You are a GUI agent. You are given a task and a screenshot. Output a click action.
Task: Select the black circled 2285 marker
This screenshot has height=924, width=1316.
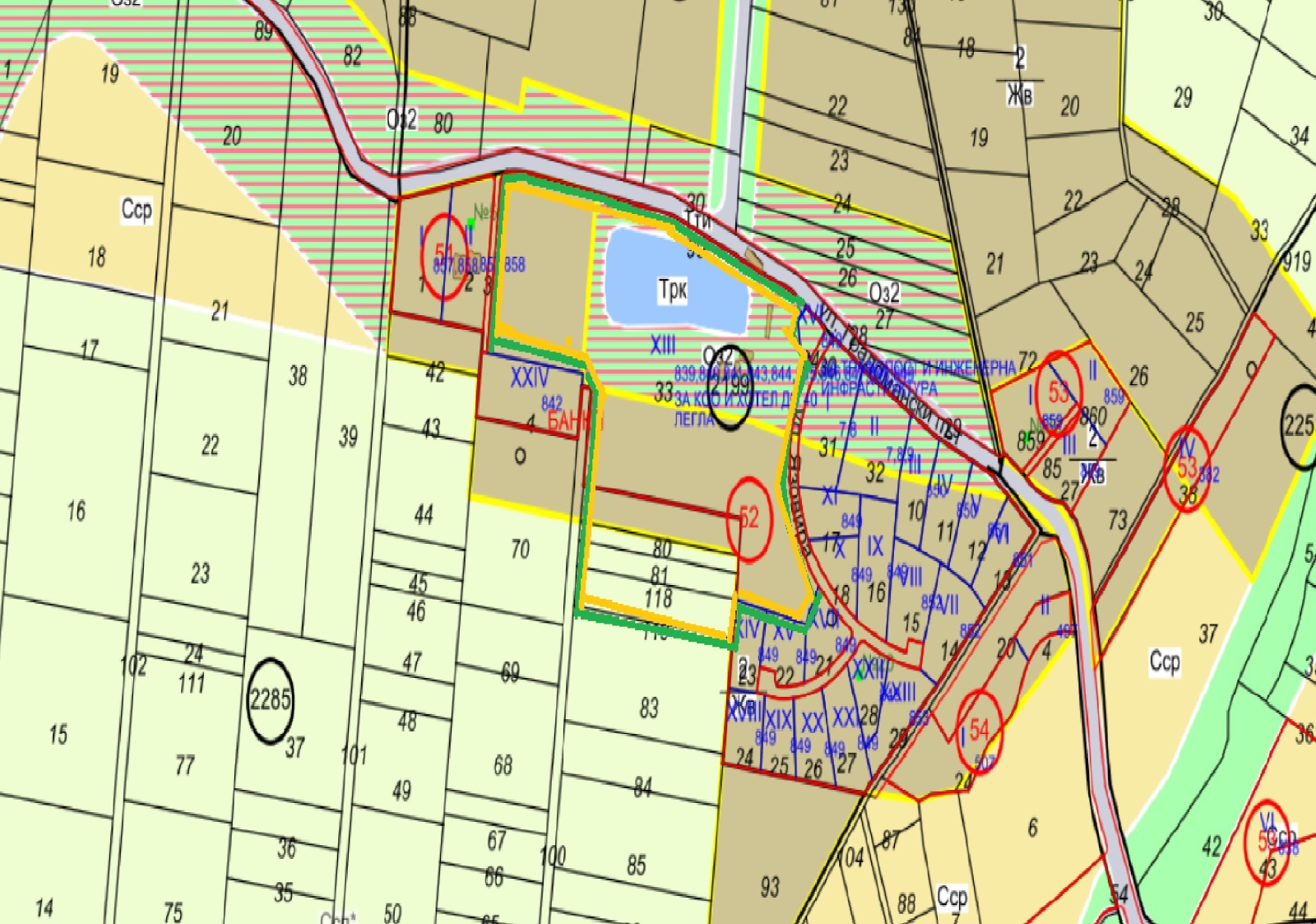[270, 700]
